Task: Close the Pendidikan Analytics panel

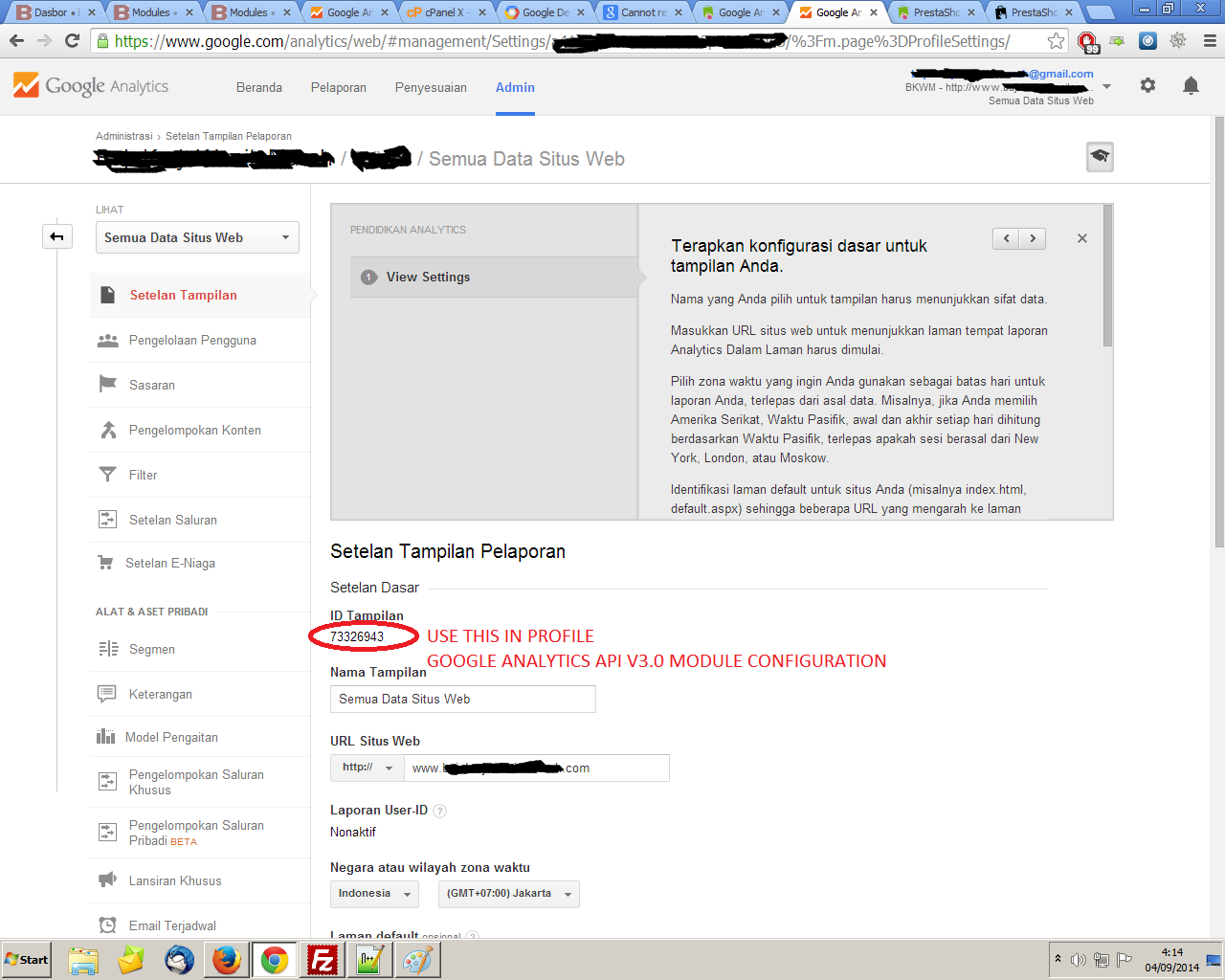Action: (x=1082, y=238)
